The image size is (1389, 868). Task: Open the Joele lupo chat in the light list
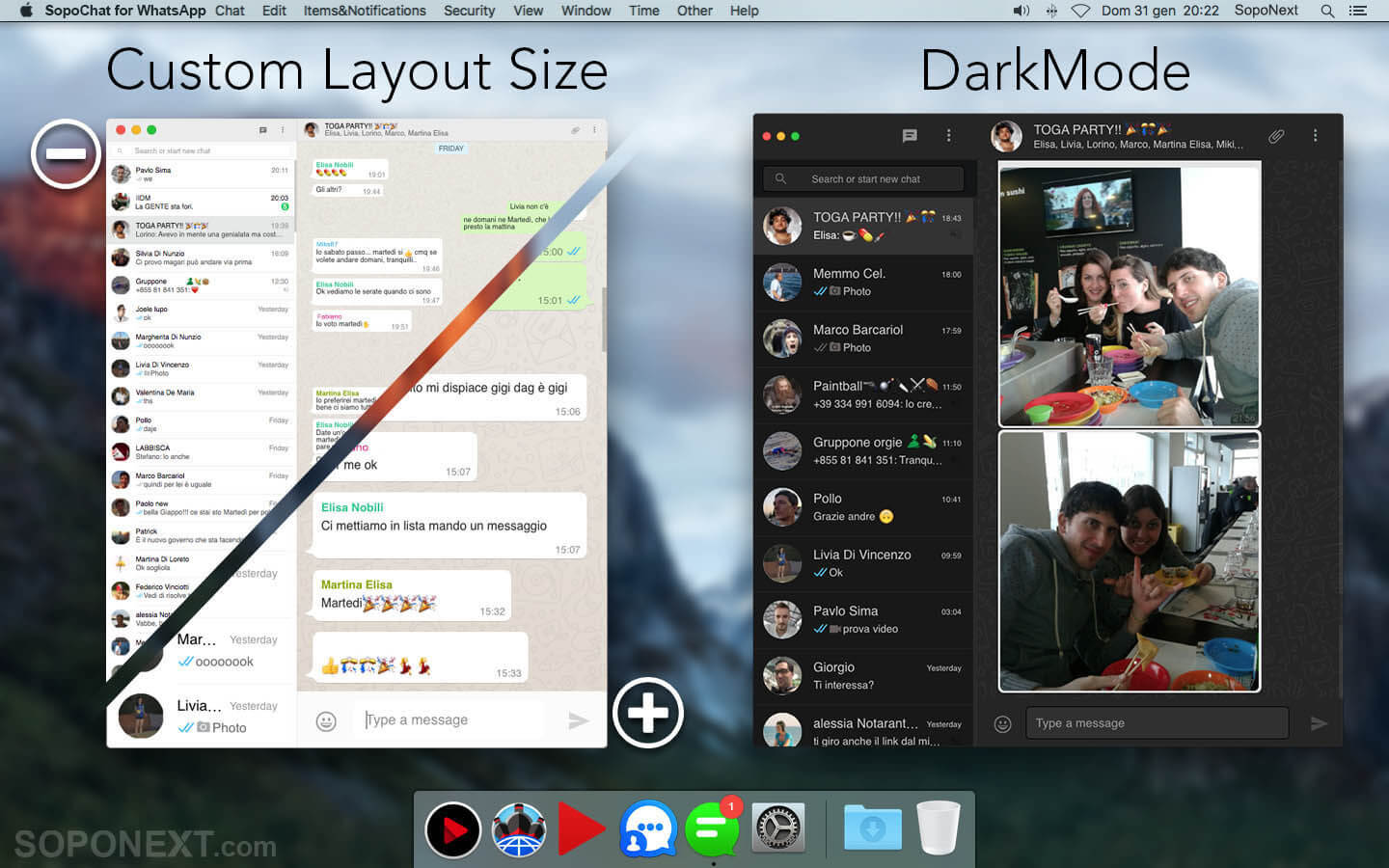(x=201, y=313)
